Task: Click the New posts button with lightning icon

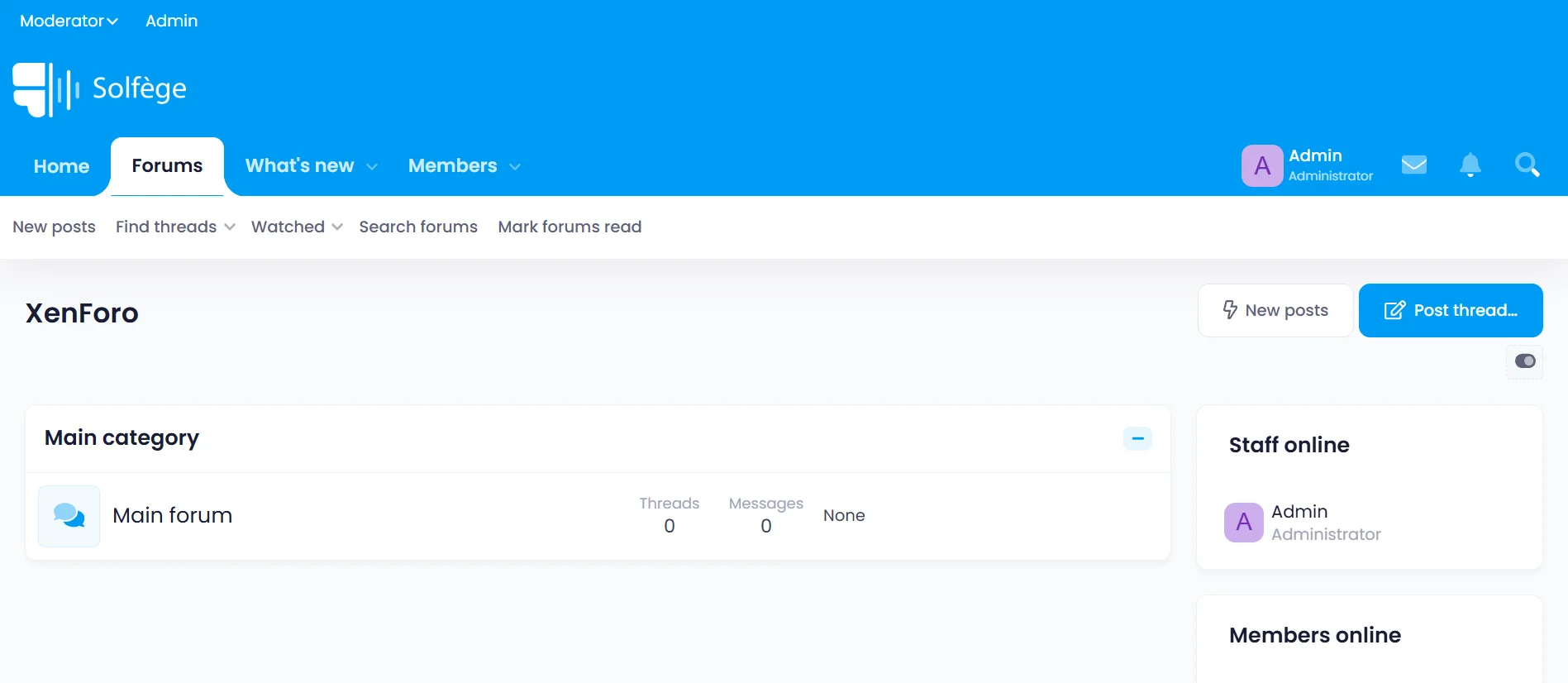Action: click(x=1275, y=310)
